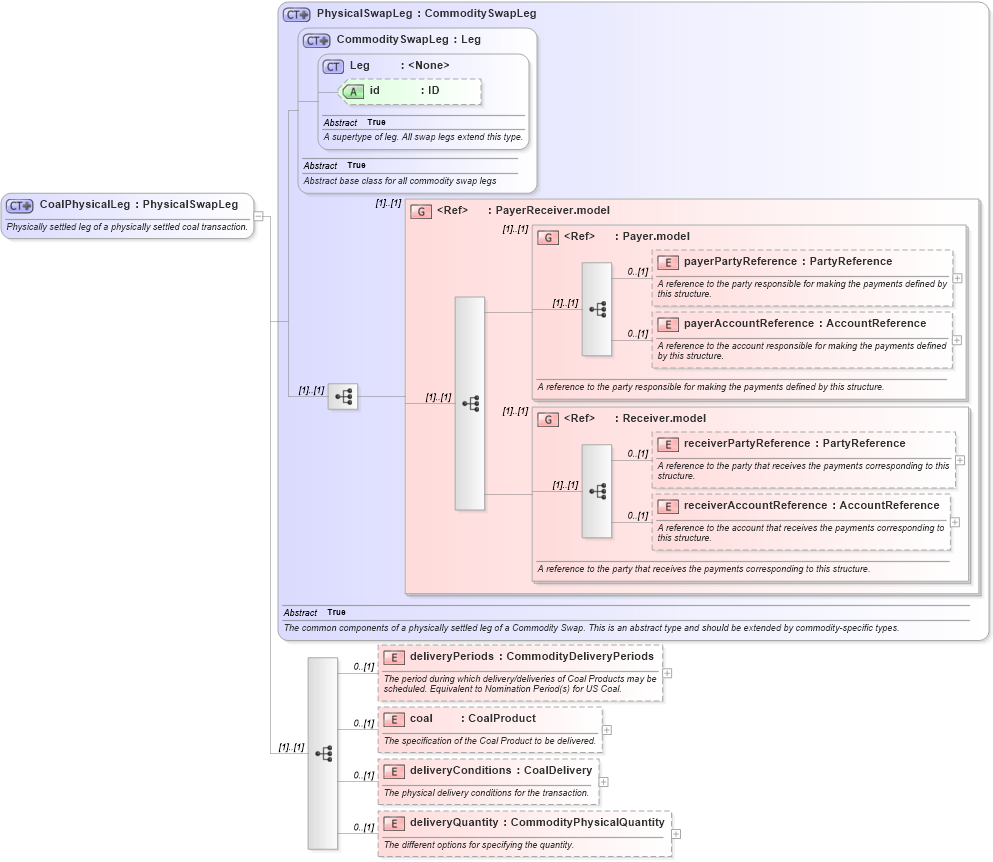
Task: Click Abstract True under the Leg type
Action: 354,122
